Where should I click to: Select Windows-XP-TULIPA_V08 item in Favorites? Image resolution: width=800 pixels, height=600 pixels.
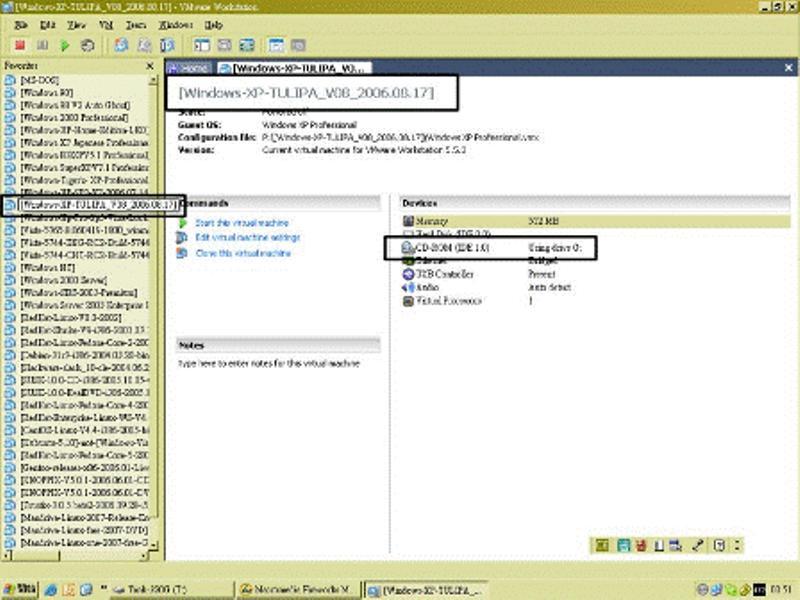[x=98, y=205]
